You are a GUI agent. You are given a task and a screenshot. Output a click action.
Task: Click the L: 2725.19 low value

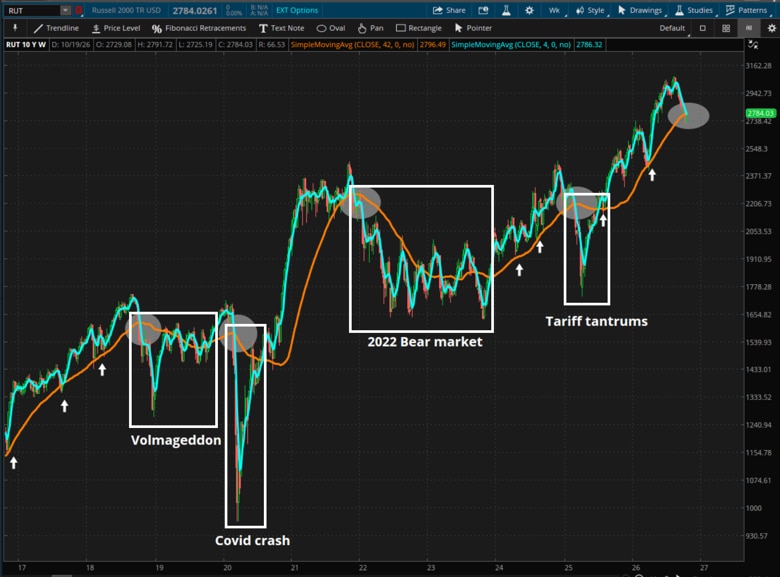(x=195, y=45)
